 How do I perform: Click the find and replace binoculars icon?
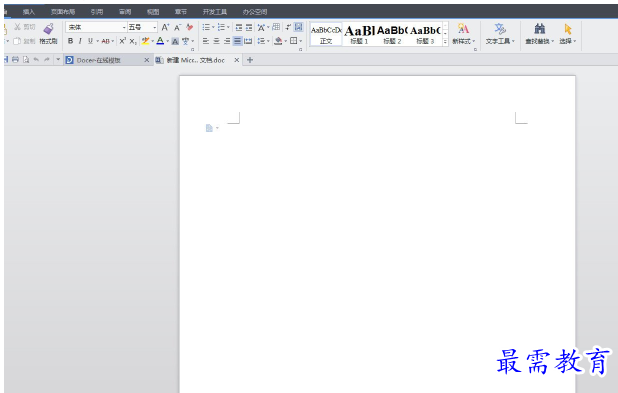click(540, 29)
